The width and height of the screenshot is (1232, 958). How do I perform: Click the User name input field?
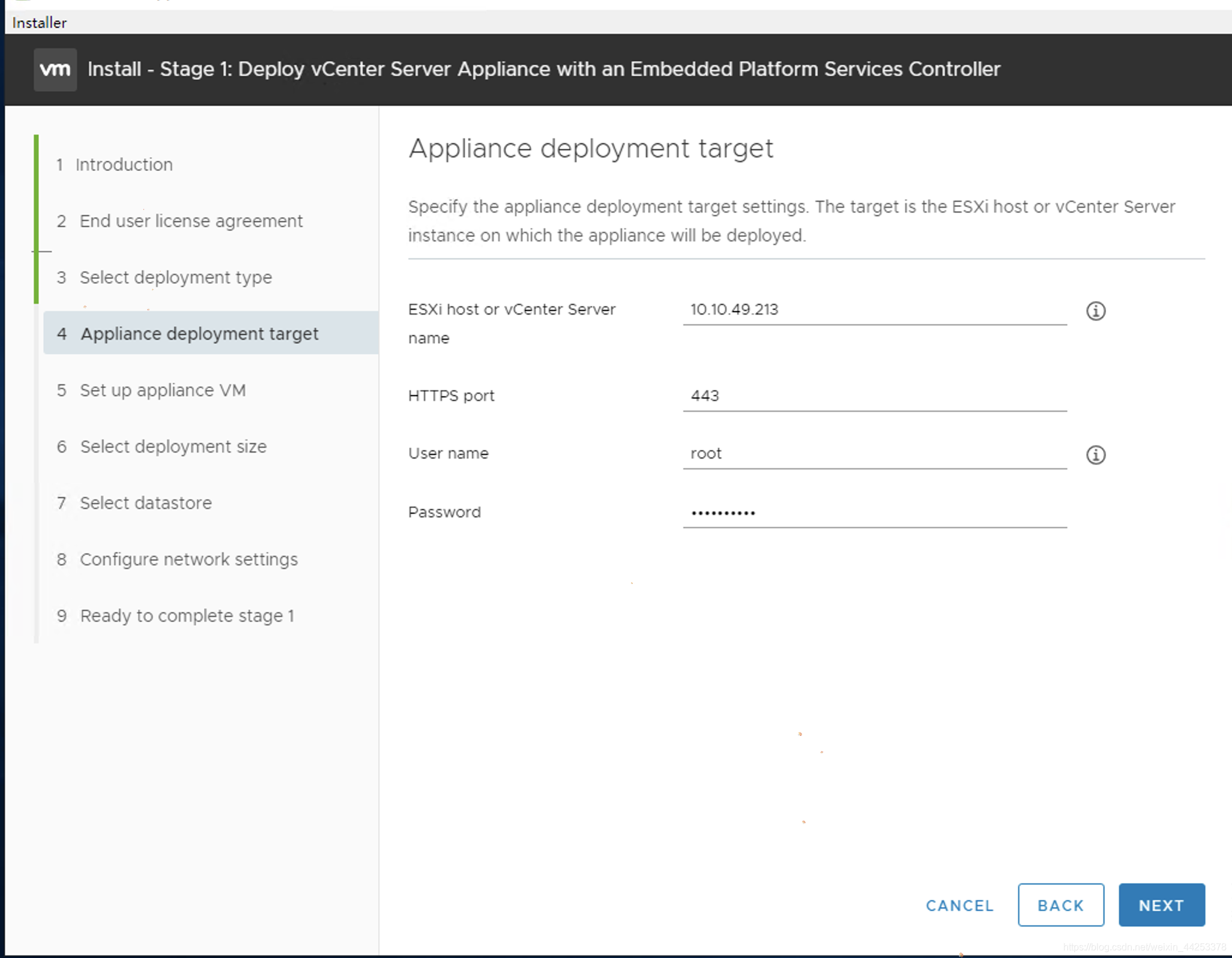876,454
